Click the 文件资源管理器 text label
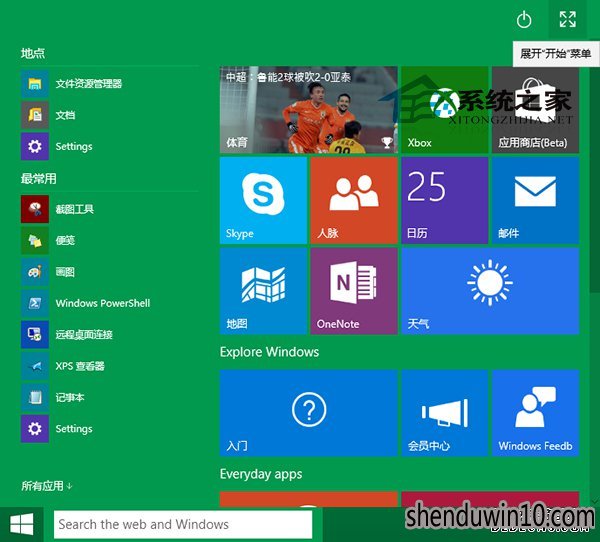The height and width of the screenshot is (542, 600). point(89,83)
